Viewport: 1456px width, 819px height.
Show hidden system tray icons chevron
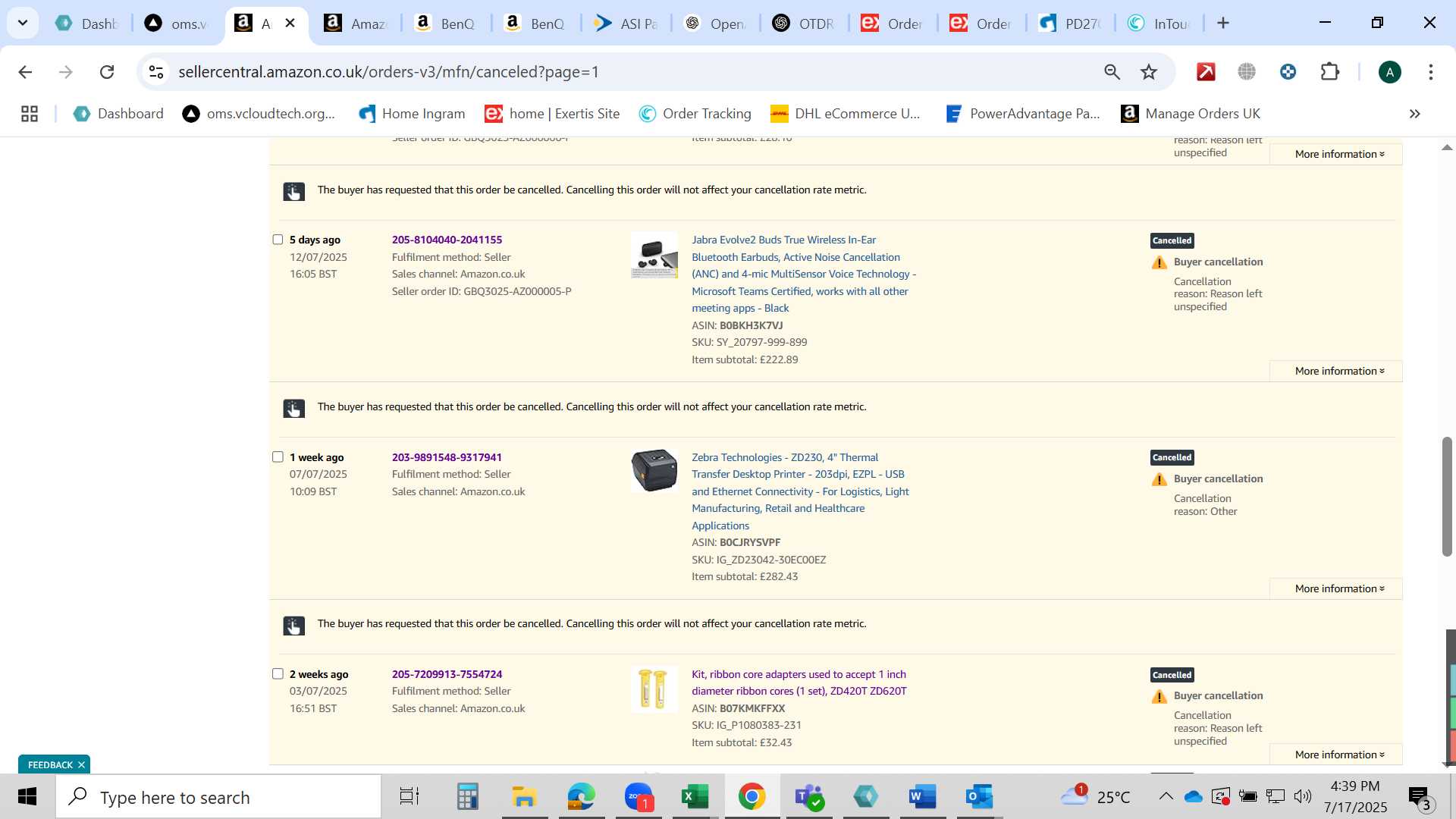(1166, 796)
